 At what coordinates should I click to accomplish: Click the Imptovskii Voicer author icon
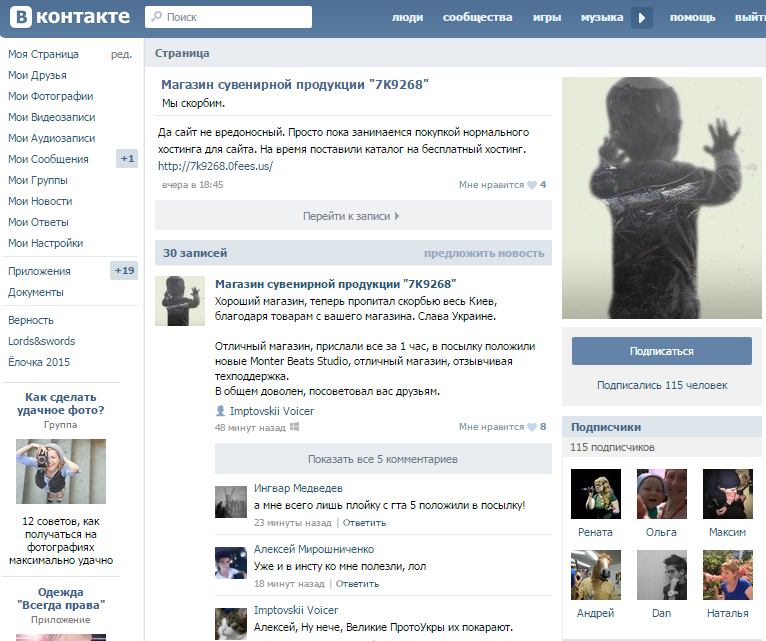click(x=220, y=410)
